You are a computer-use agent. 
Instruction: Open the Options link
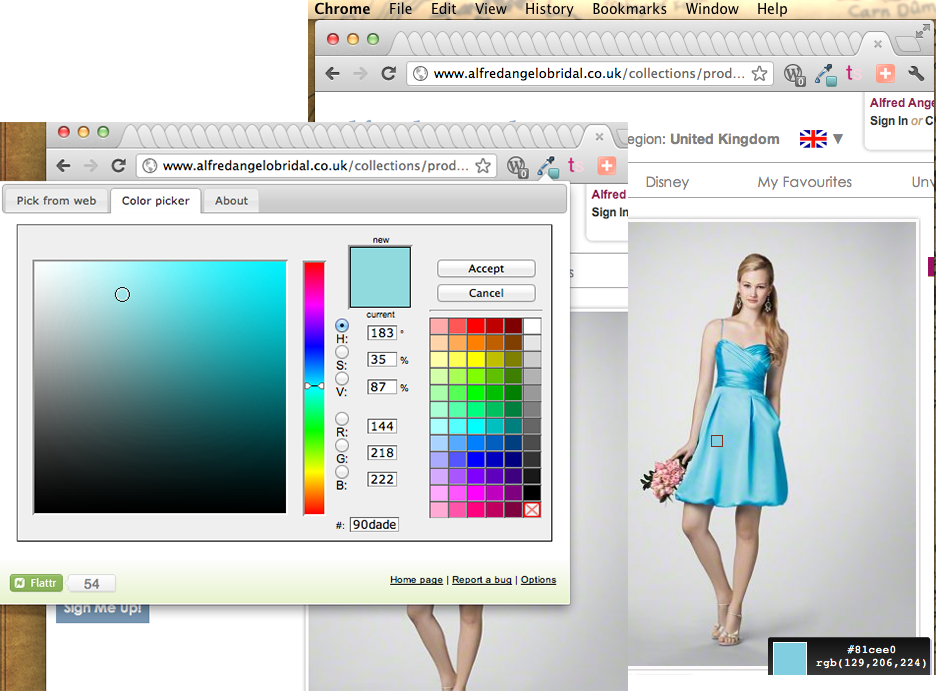point(538,580)
